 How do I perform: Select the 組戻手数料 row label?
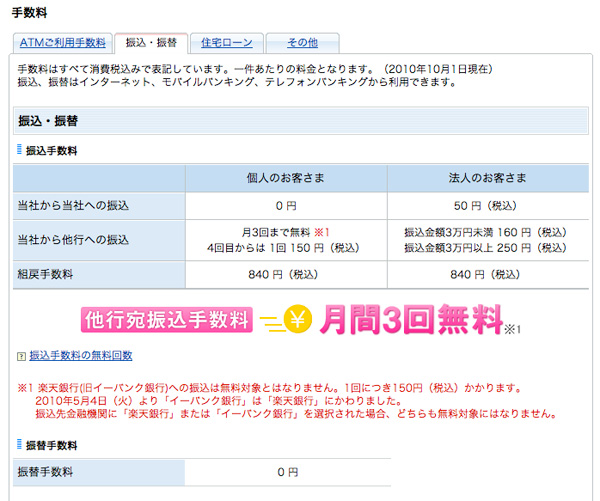tap(47, 274)
